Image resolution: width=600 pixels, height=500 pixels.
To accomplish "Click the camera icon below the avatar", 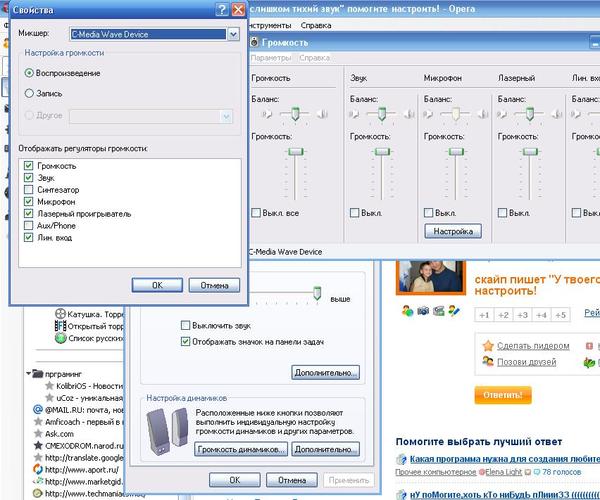I will click(x=423, y=311).
